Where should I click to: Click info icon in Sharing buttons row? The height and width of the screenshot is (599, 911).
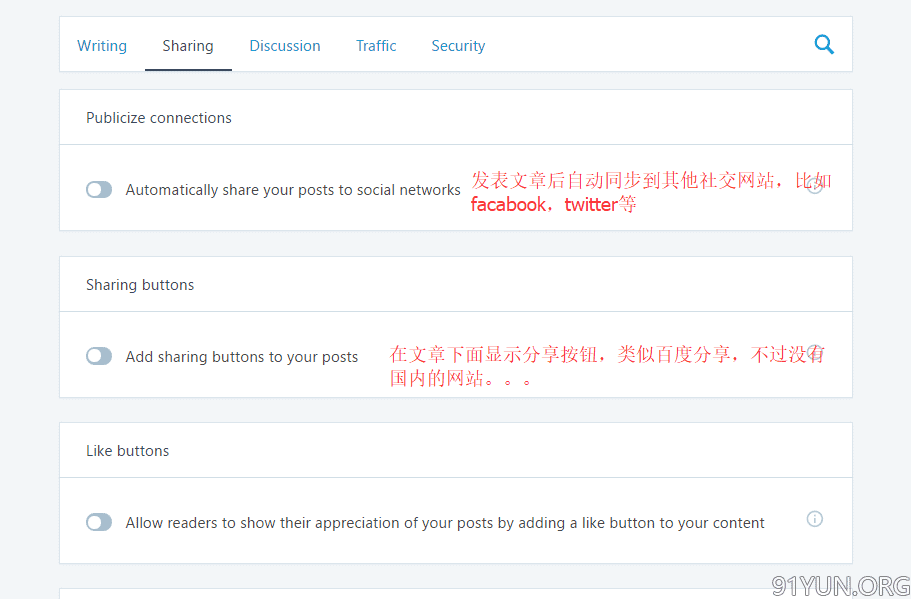point(814,353)
